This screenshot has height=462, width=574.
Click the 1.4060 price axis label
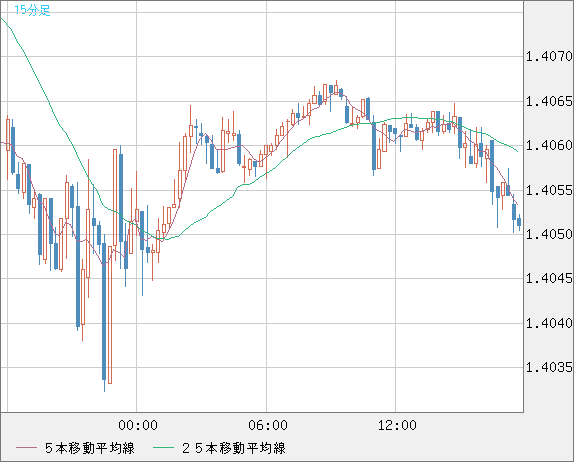tap(549, 145)
